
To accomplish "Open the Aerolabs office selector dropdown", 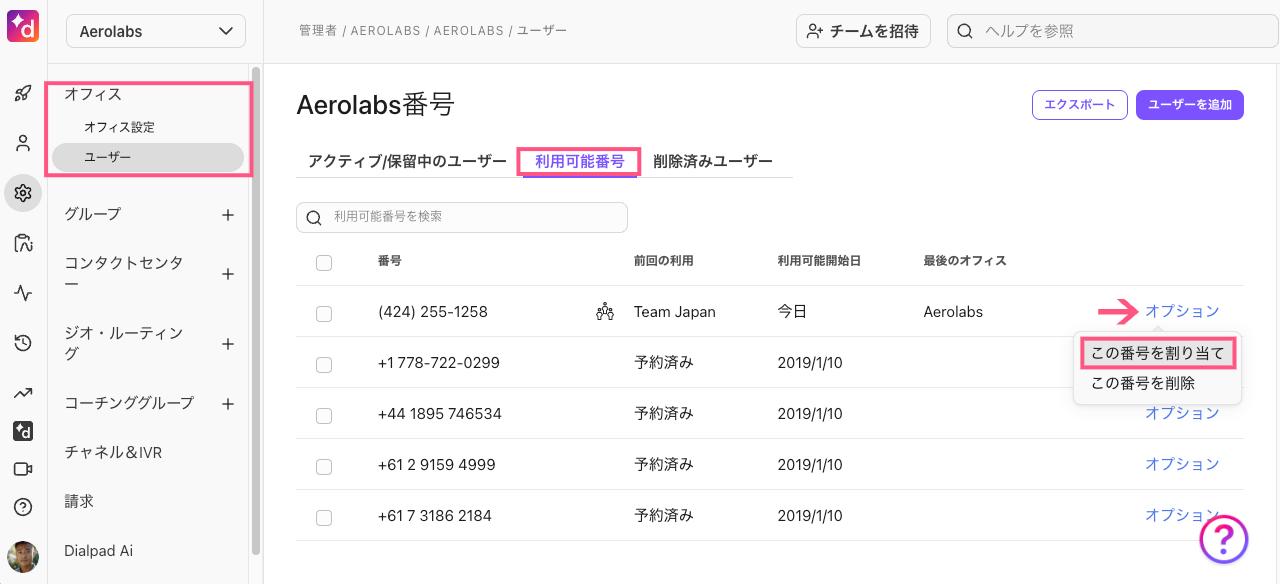I will (x=156, y=31).
